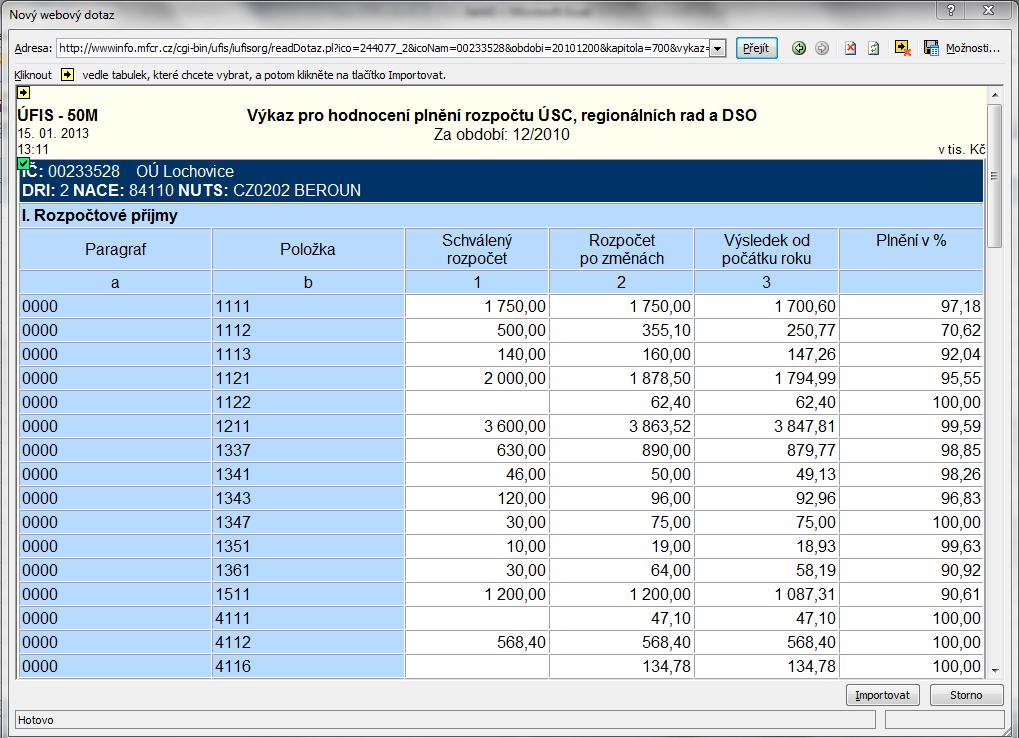Click the Importovat button
1019x738 pixels.
[x=882, y=695]
